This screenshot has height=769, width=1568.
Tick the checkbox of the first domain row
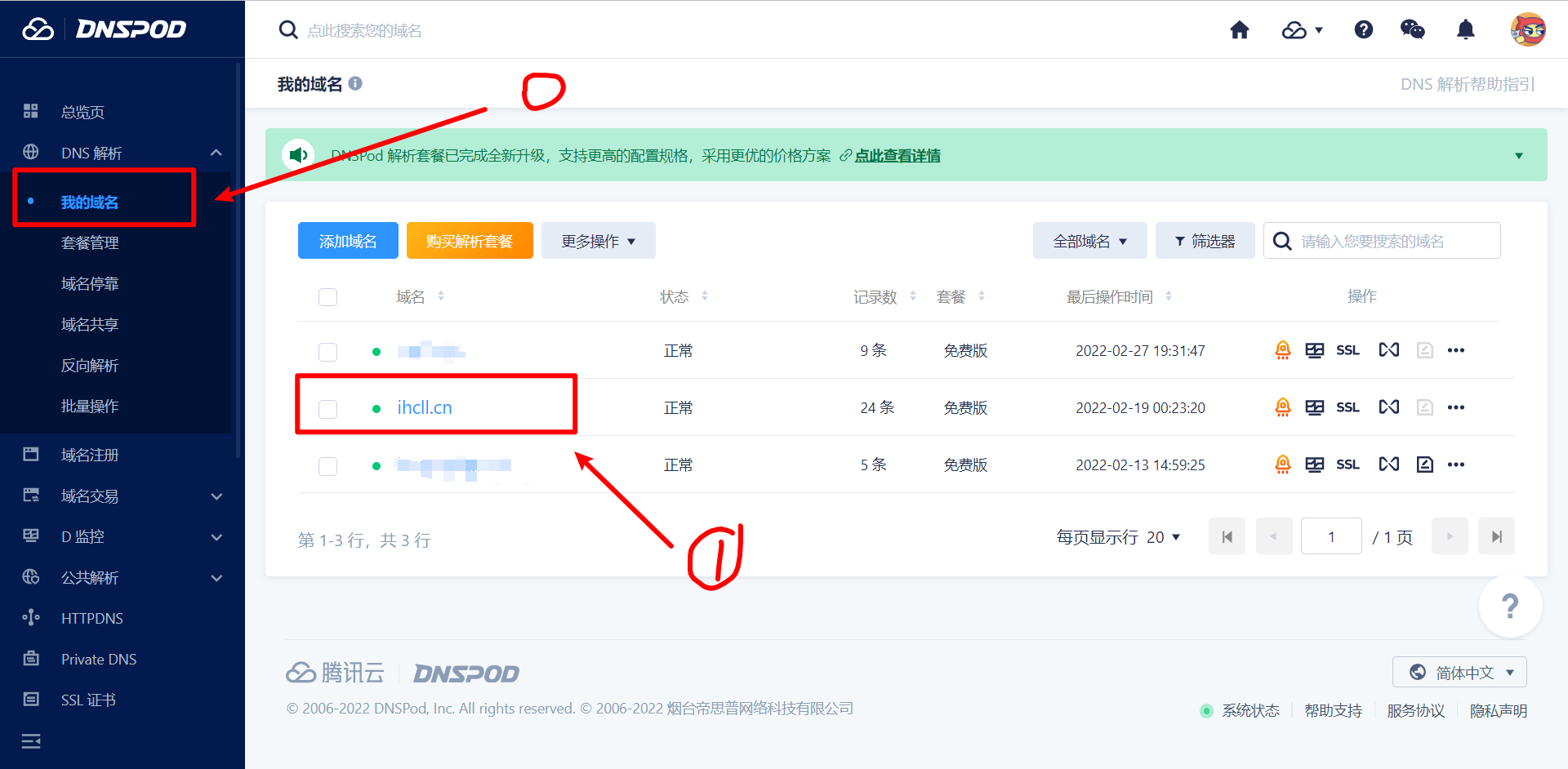point(327,352)
